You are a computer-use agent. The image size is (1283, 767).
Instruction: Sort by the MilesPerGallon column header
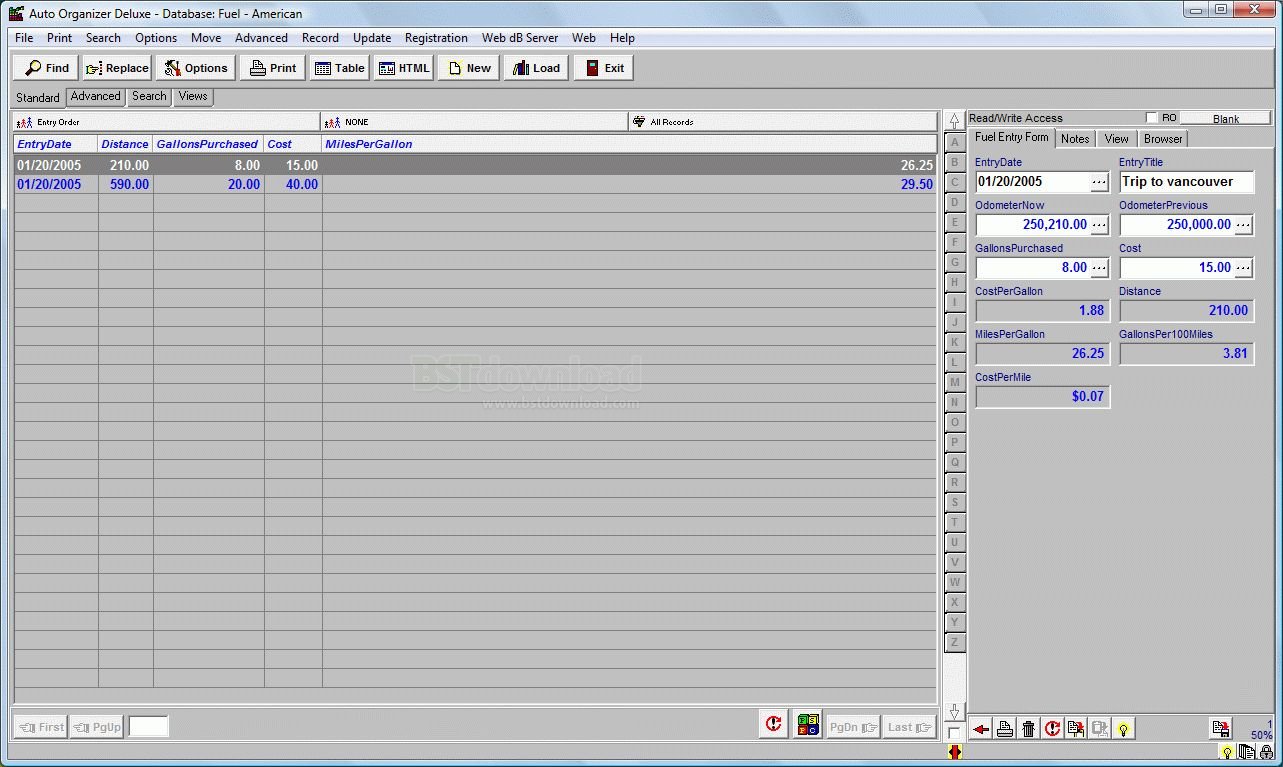point(630,144)
